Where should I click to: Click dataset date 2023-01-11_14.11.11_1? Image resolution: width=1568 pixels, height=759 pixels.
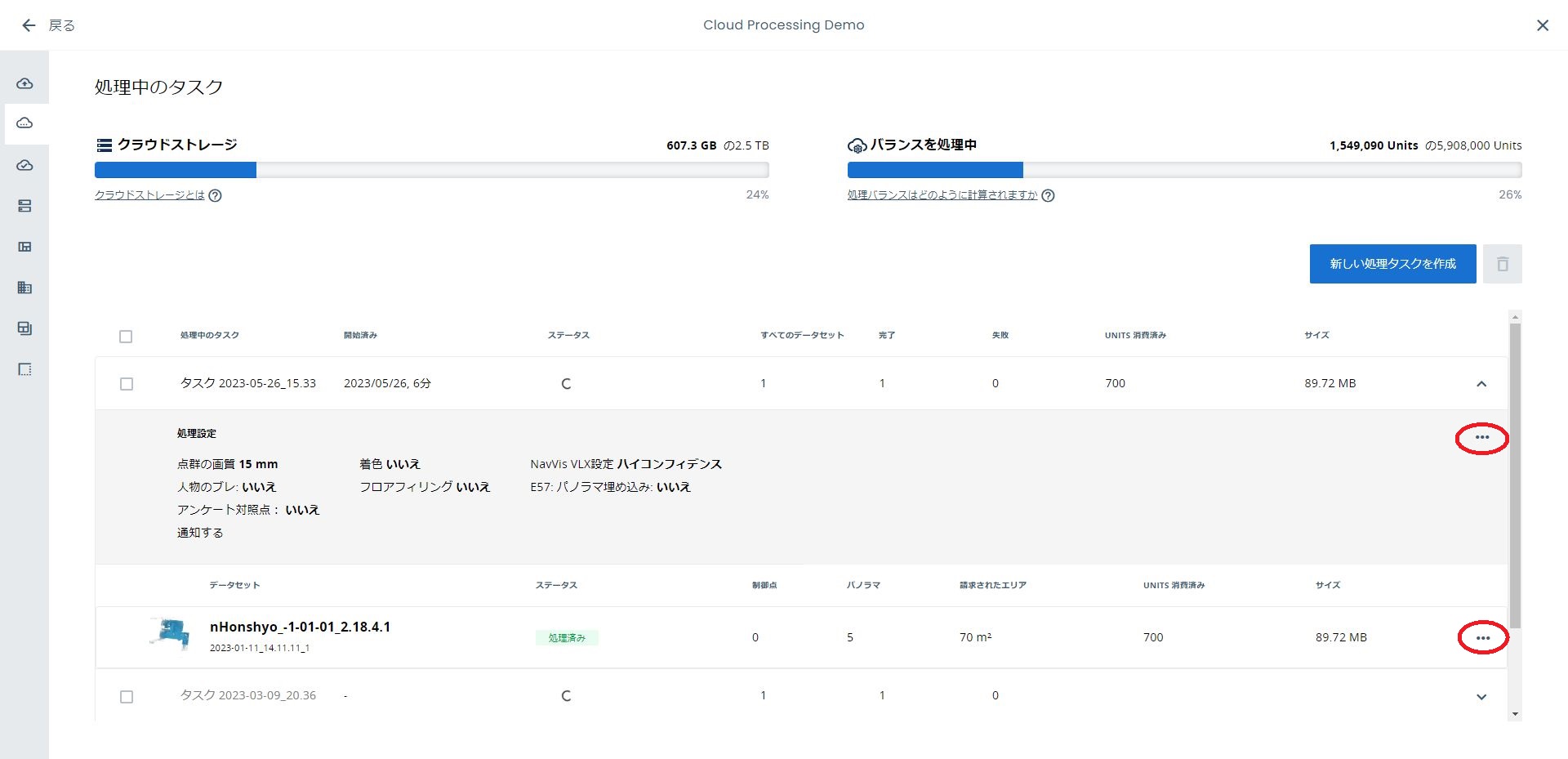[260, 648]
